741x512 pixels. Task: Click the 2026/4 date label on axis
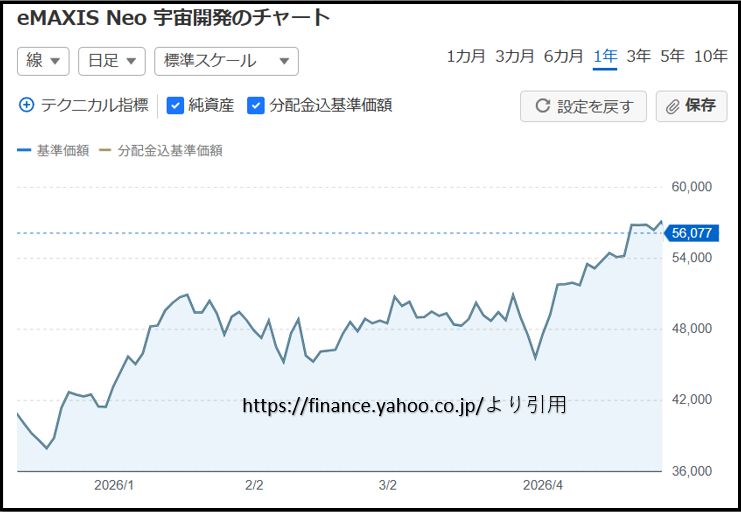pos(544,485)
